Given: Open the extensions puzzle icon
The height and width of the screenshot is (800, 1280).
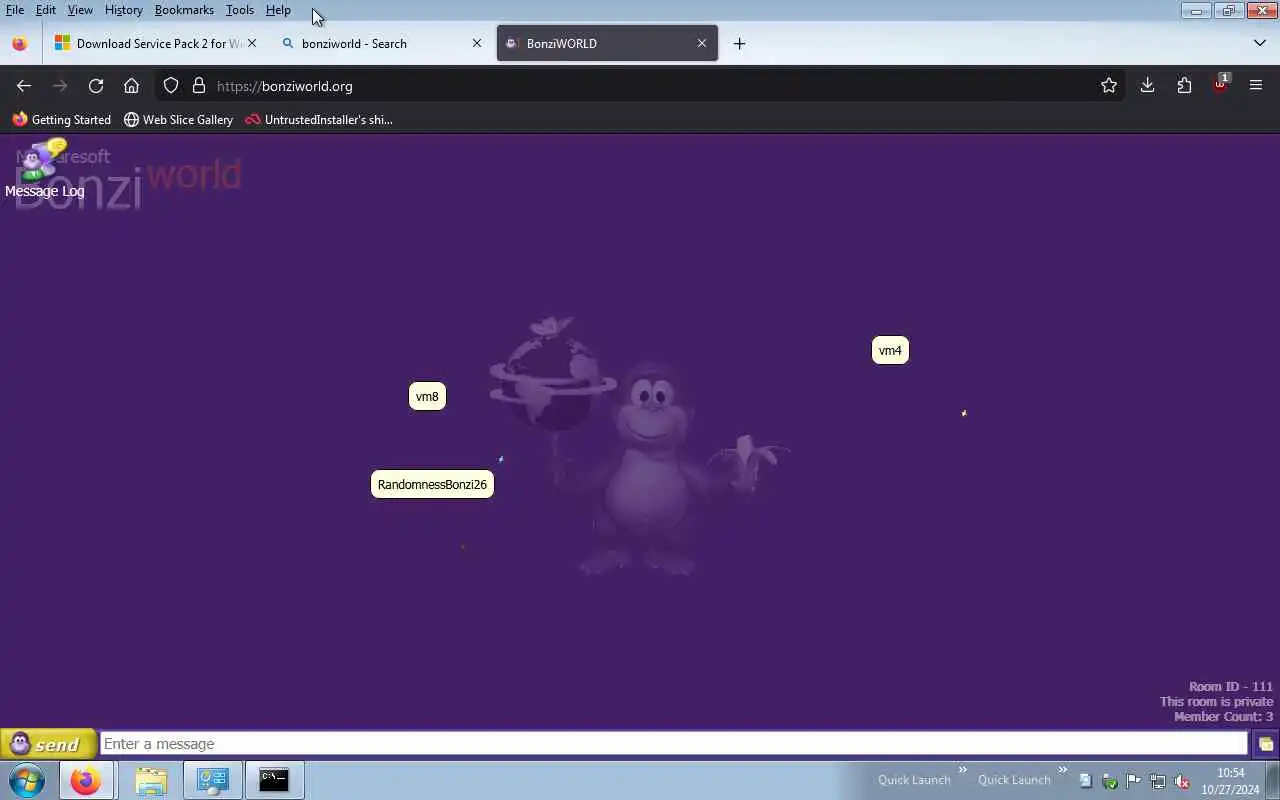Looking at the screenshot, I should [x=1184, y=86].
